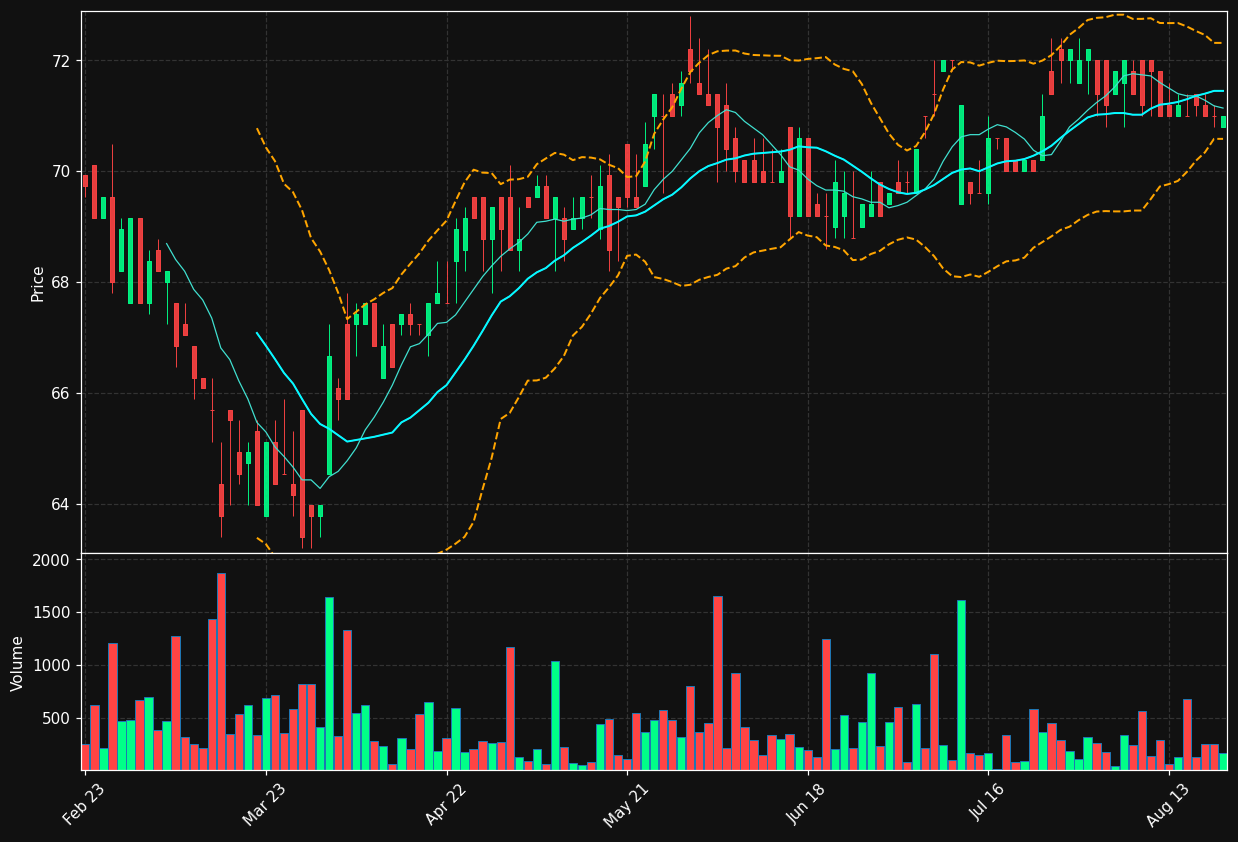The image size is (1238, 842).
Task: Click the tallest red volume bar
Action: point(221,672)
